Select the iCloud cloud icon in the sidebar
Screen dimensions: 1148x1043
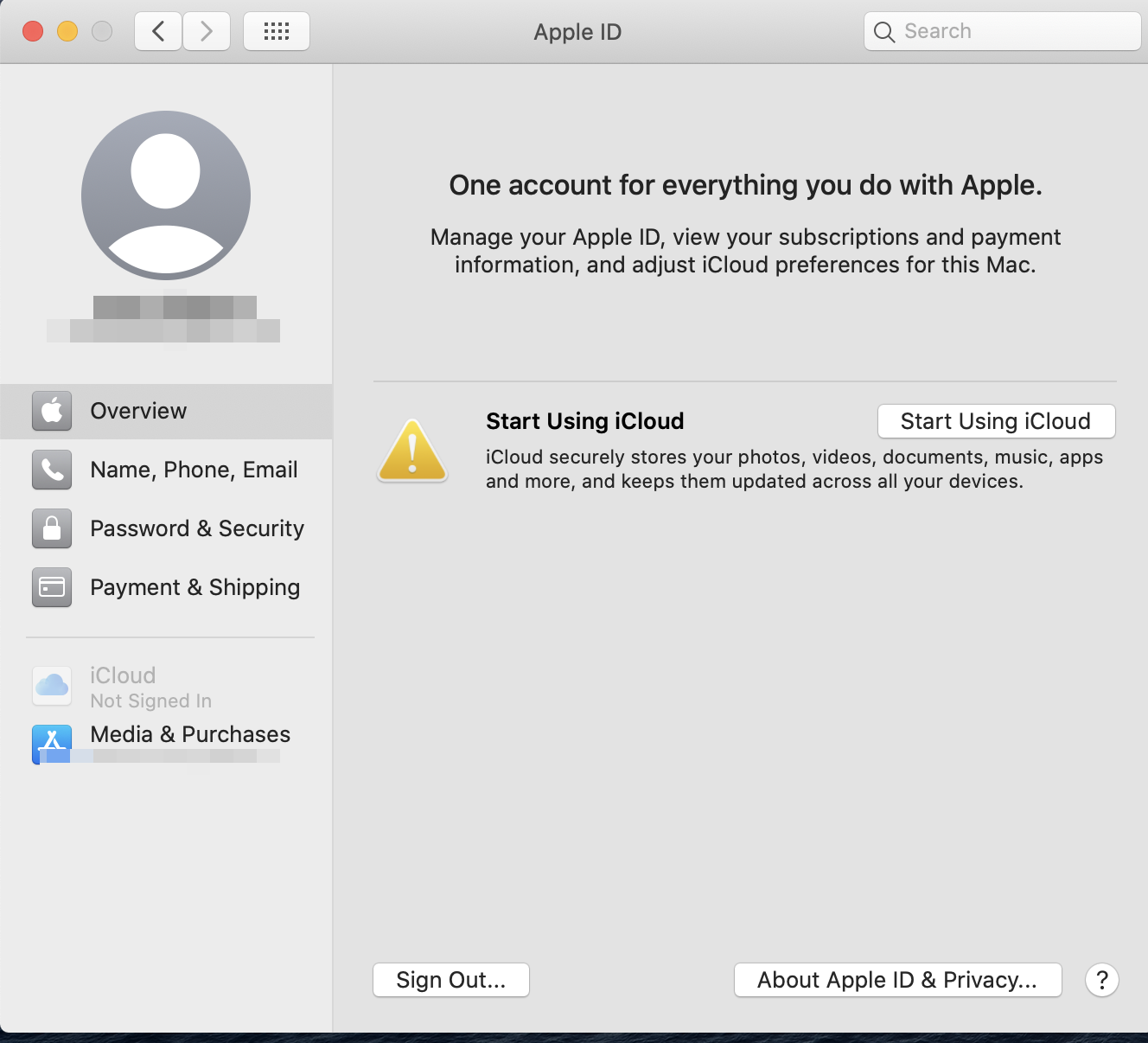coord(52,686)
